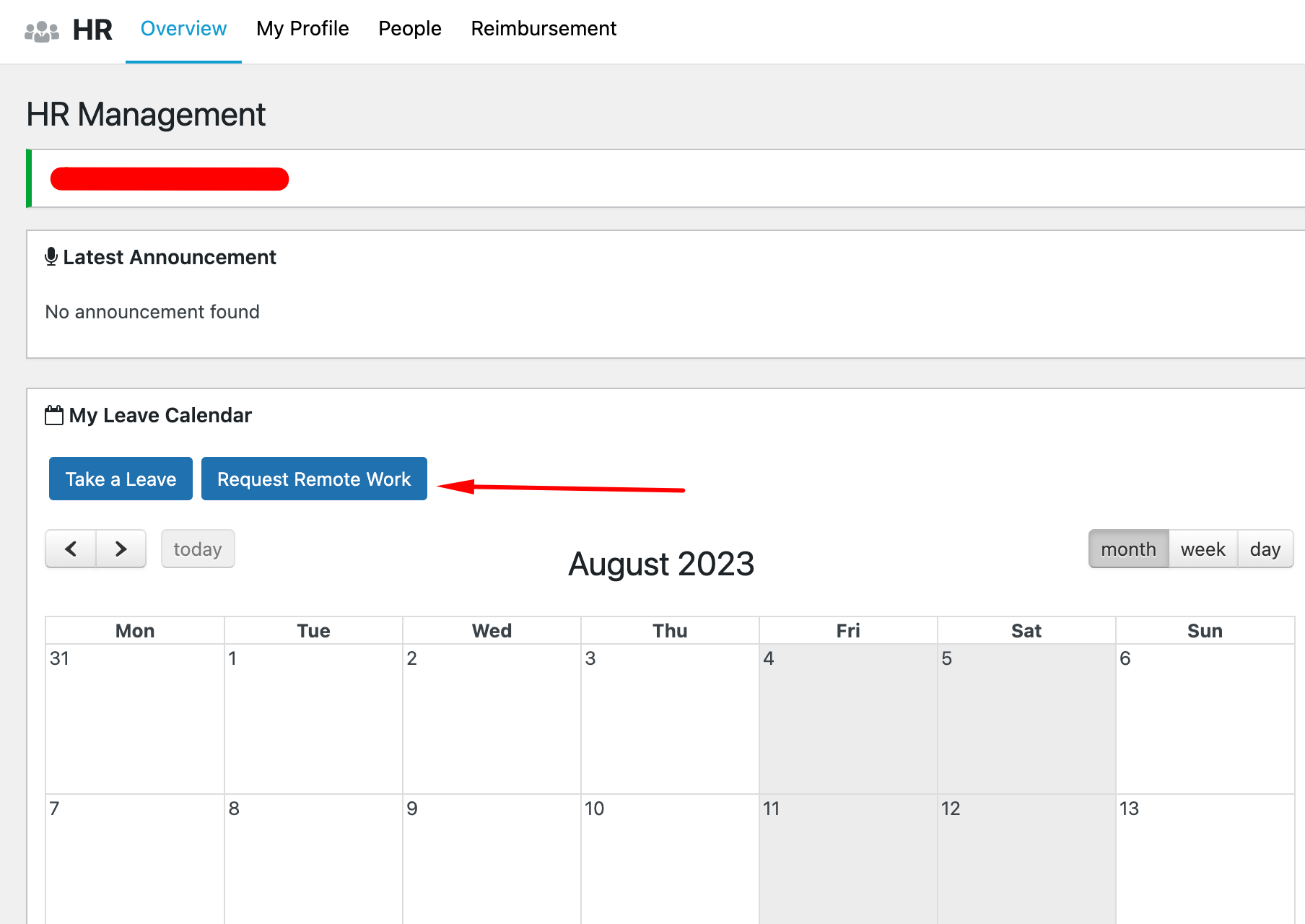This screenshot has height=924, width=1305.
Task: Click the August 1 calendar cell
Action: pos(313,718)
